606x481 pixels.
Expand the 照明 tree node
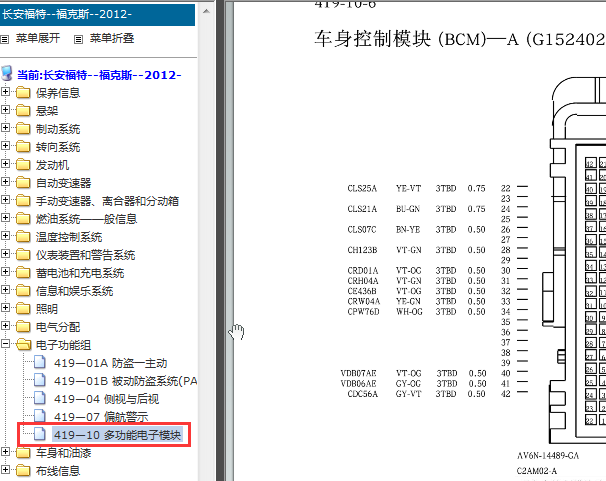[5, 308]
